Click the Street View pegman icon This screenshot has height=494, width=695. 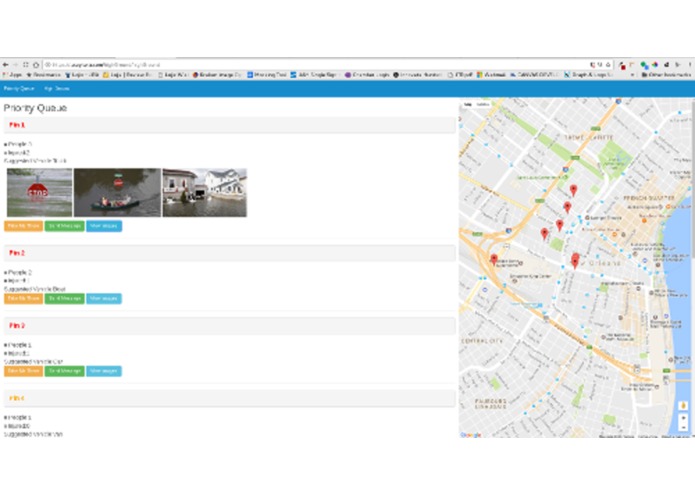pos(683,405)
